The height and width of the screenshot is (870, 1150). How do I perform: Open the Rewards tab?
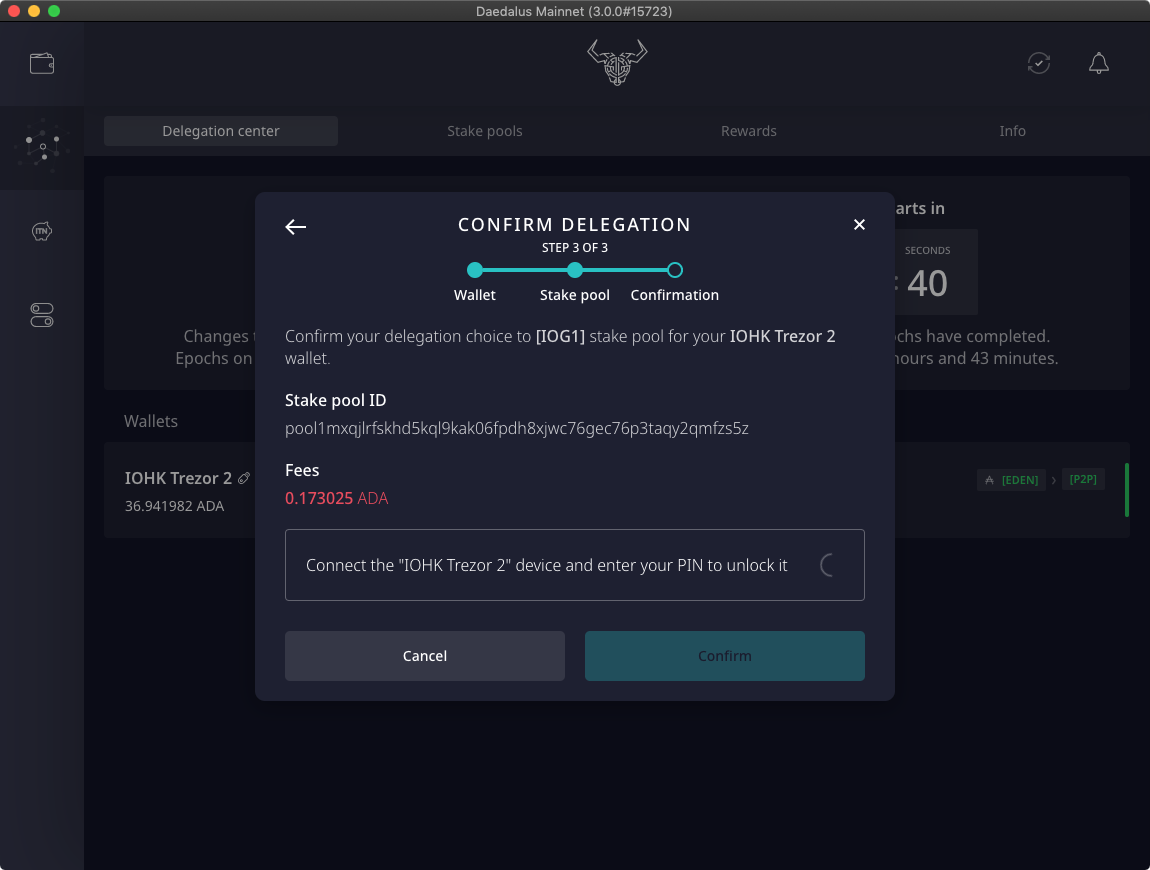pyautogui.click(x=749, y=131)
